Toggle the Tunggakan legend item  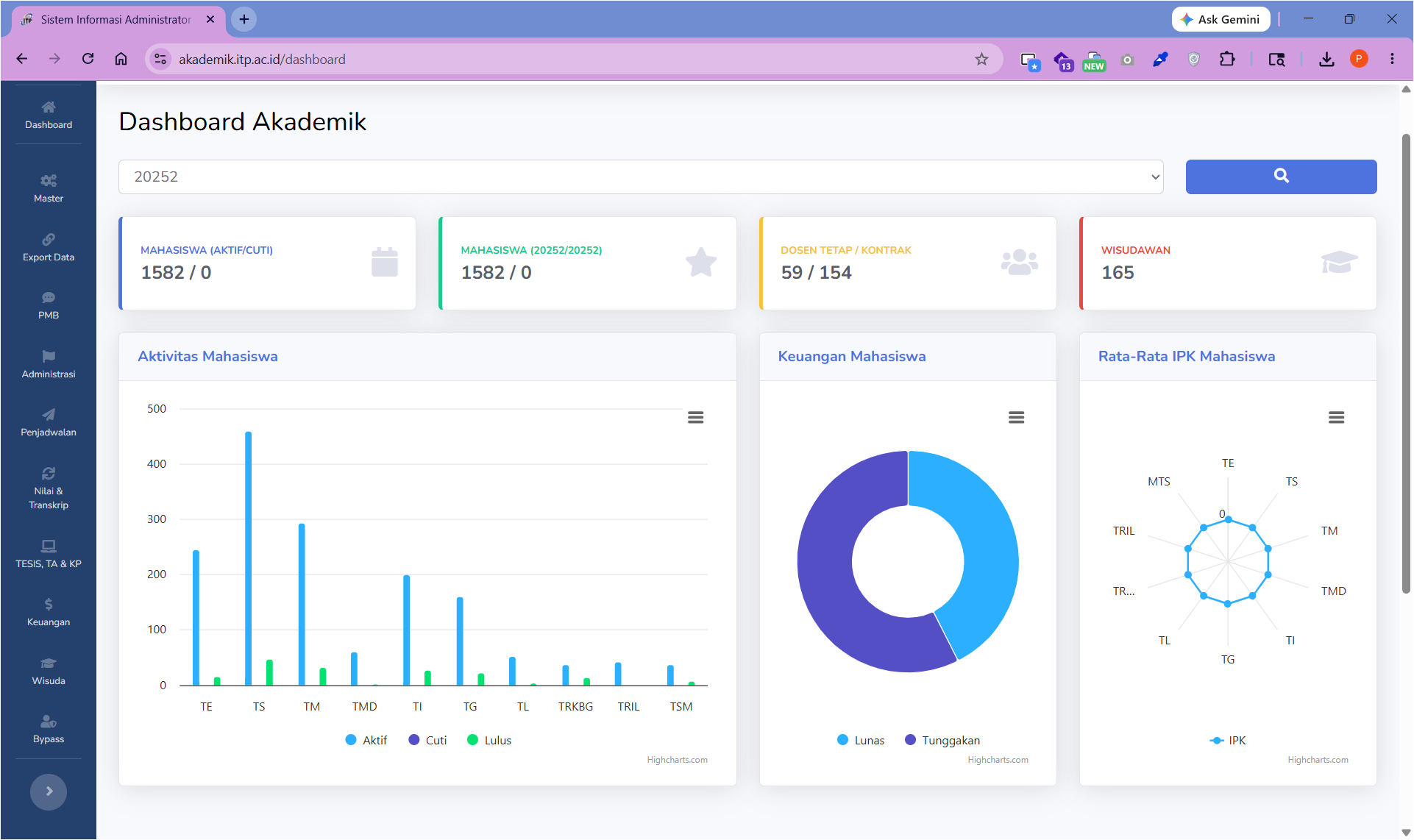tap(942, 740)
